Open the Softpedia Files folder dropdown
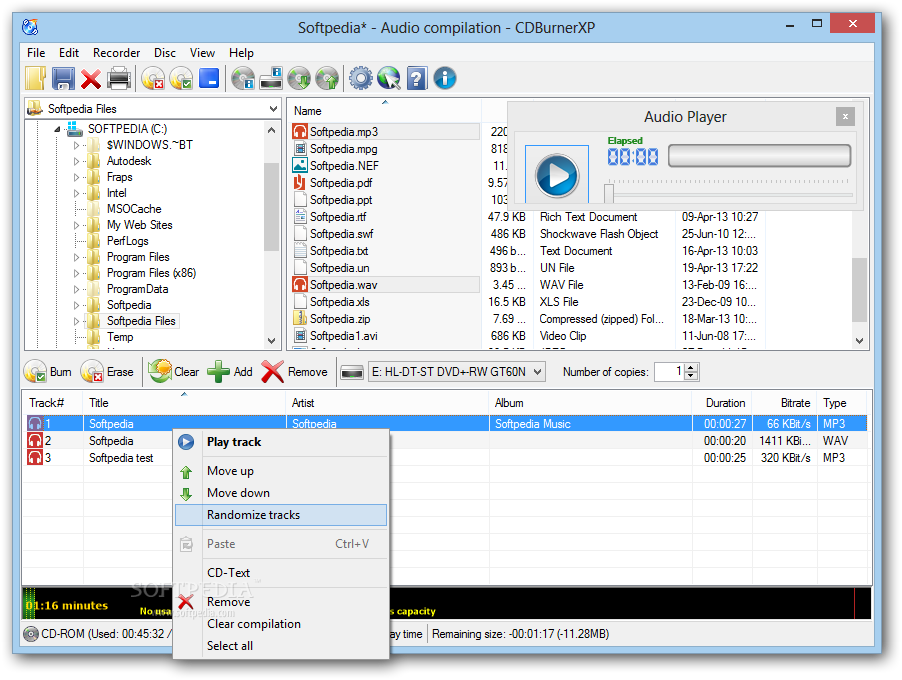 tap(273, 109)
